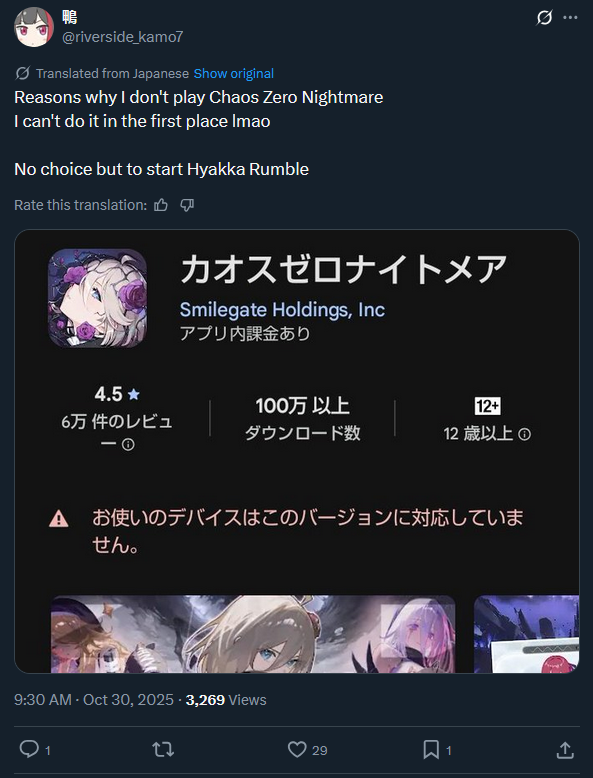Click the info icon next to 12 歳以上
Image resolution: width=593 pixels, height=778 pixels.
coord(524,435)
